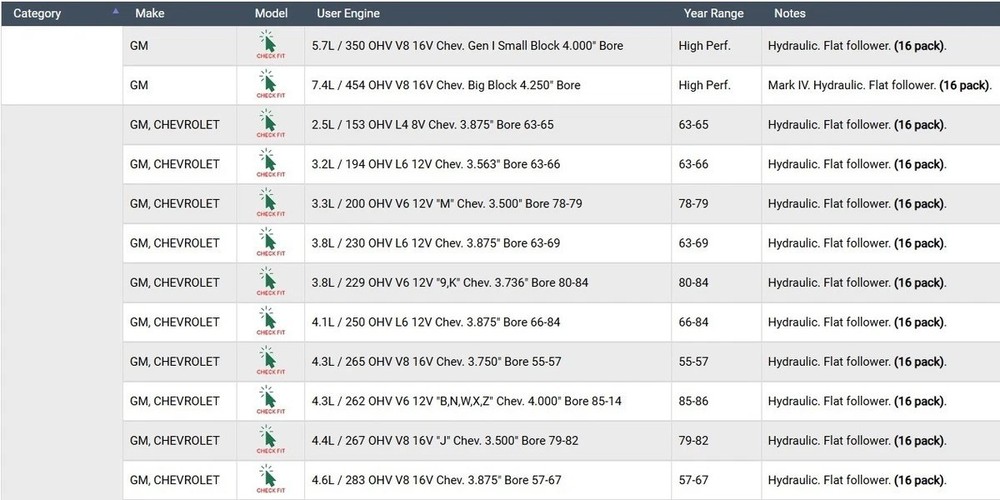Click the User Engine column header
Screen dimensions: 1000x500
[348, 13]
